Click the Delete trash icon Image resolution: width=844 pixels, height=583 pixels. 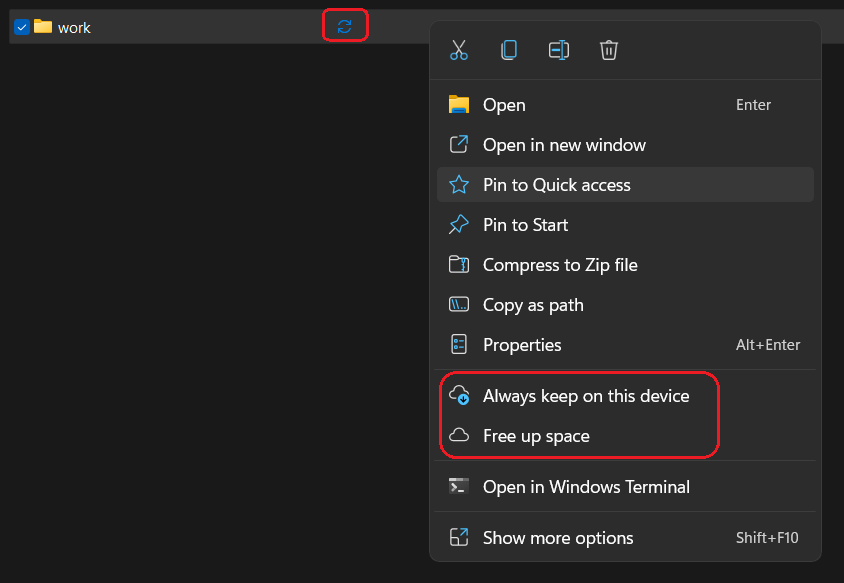[x=609, y=49]
